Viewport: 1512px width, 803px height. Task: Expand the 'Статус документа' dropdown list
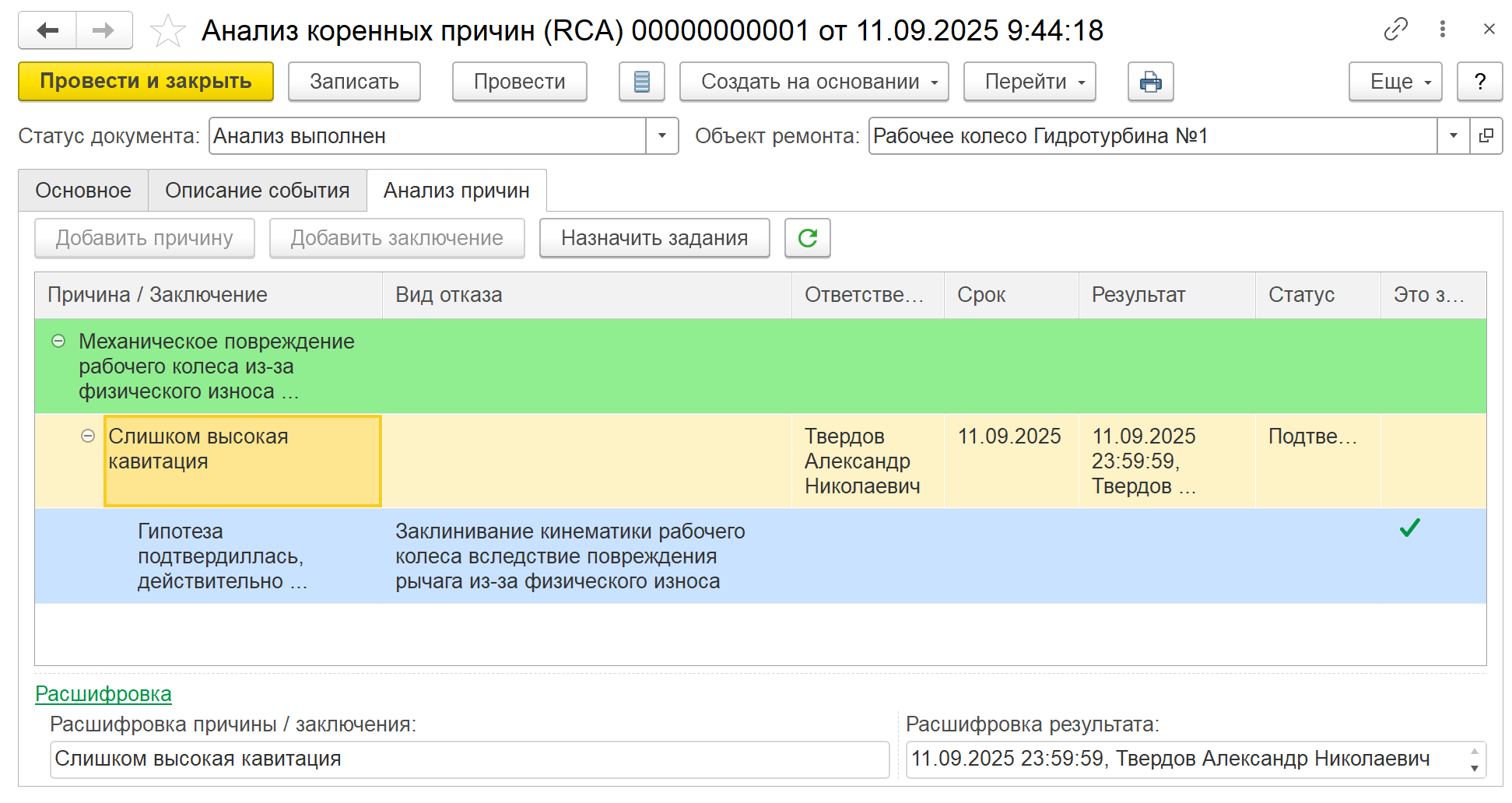coord(661,136)
